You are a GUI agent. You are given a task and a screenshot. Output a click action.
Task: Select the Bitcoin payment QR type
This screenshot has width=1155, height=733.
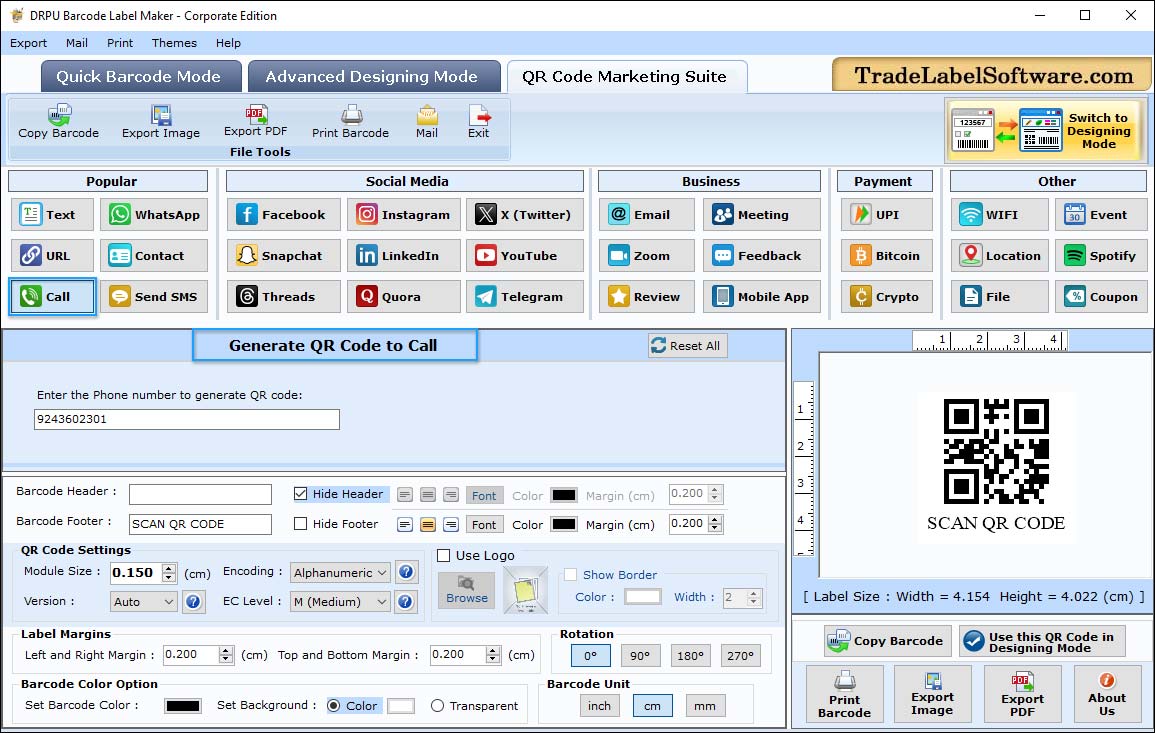point(887,256)
